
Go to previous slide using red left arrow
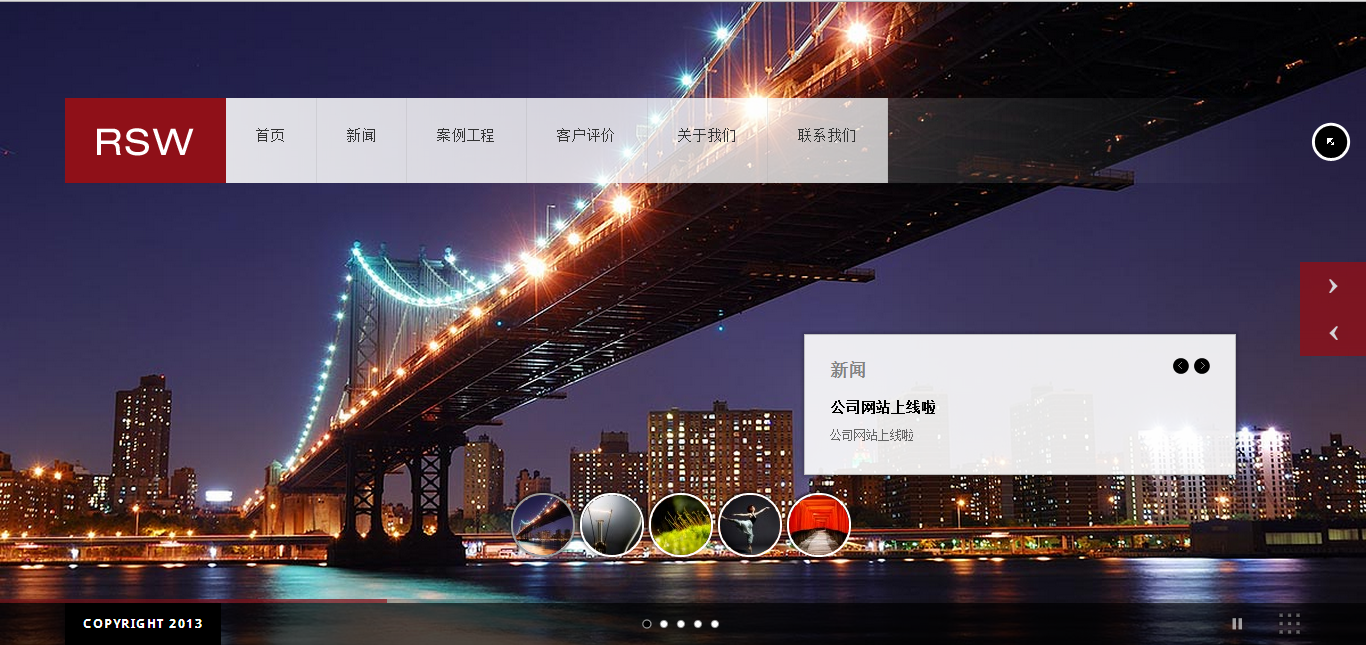coord(1332,333)
